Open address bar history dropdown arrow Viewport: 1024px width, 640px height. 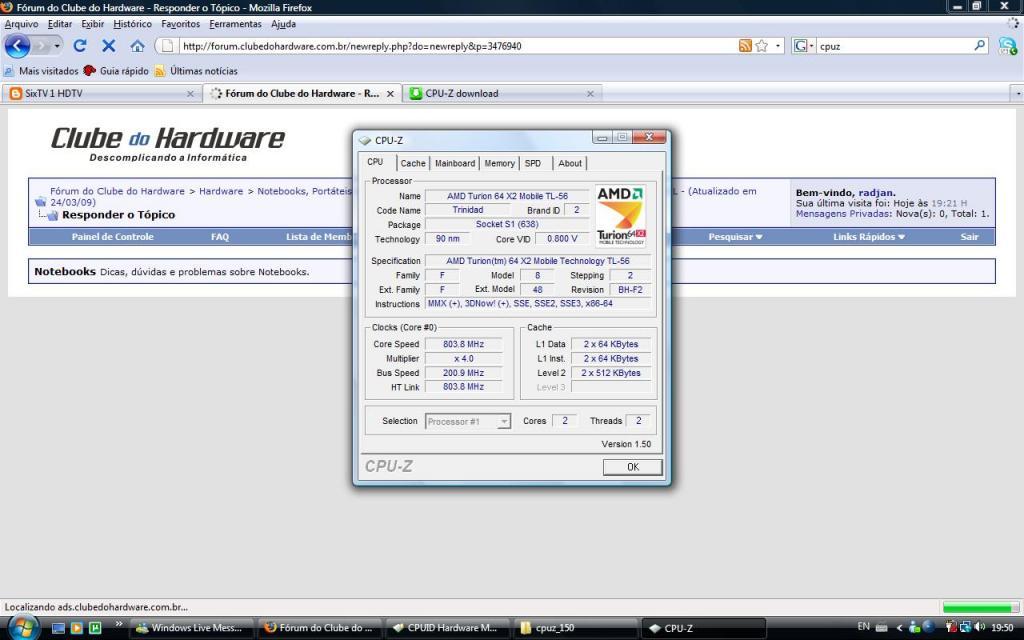777,46
